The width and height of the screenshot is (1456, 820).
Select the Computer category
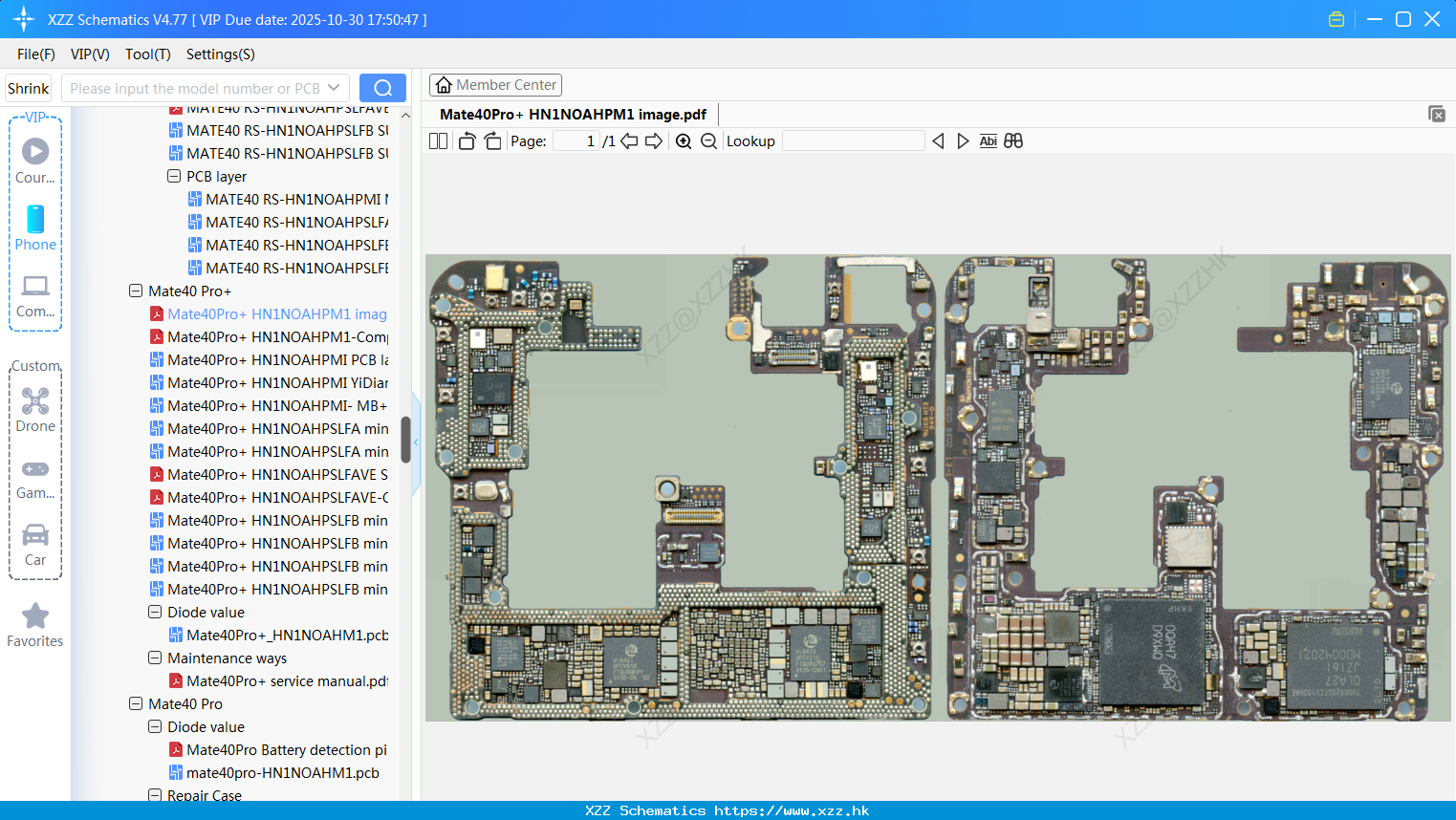coord(35,295)
